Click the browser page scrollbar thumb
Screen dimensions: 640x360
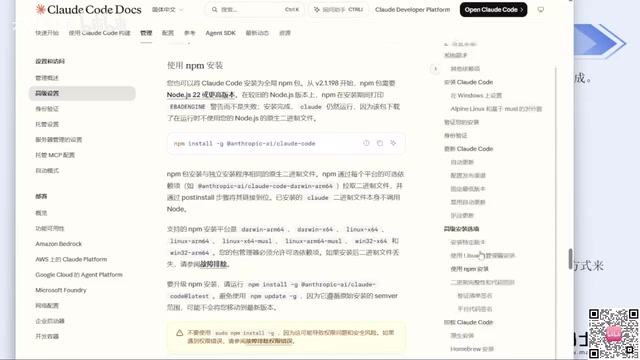click(x=570, y=259)
